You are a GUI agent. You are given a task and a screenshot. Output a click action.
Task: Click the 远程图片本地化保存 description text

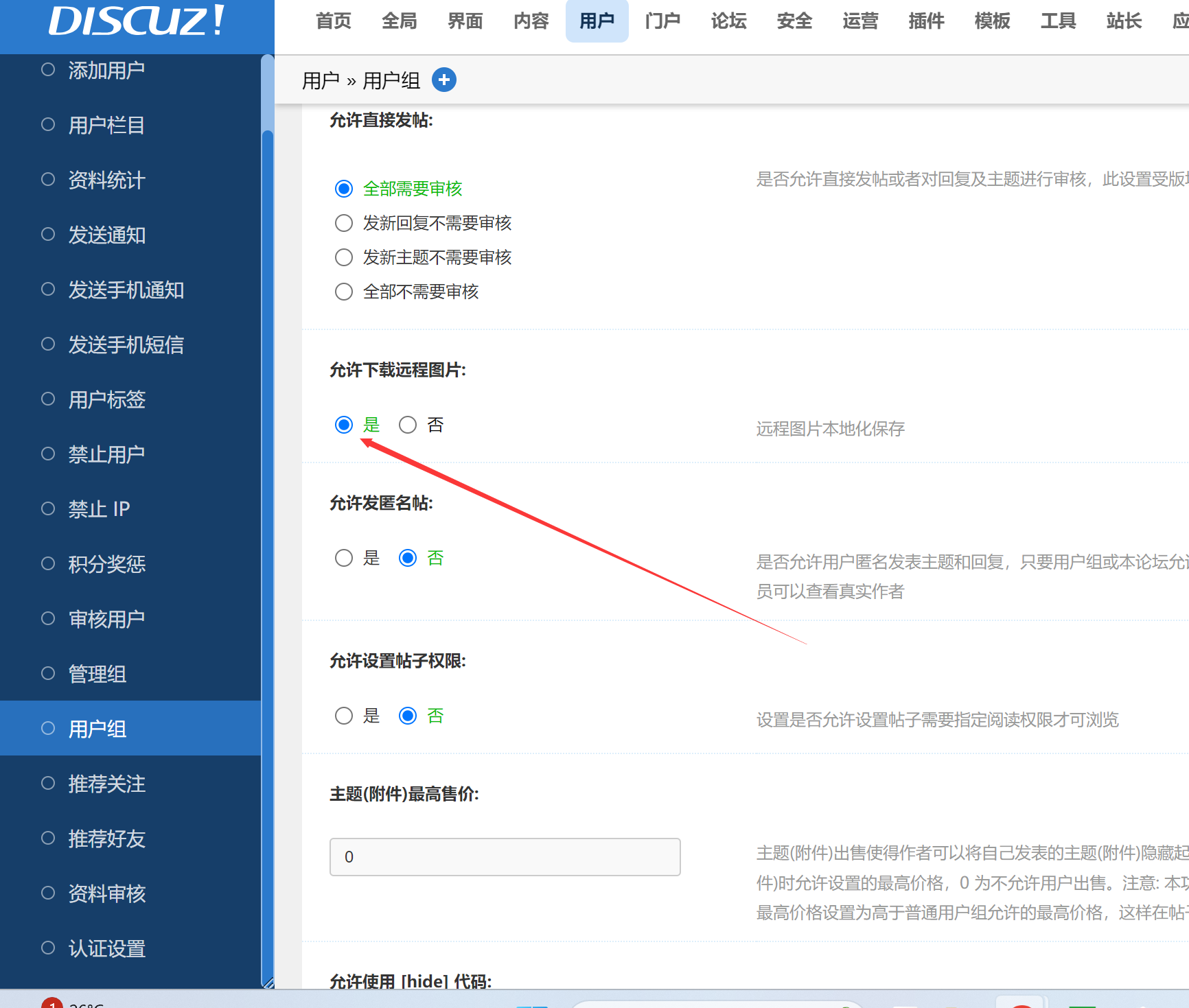[x=831, y=429]
